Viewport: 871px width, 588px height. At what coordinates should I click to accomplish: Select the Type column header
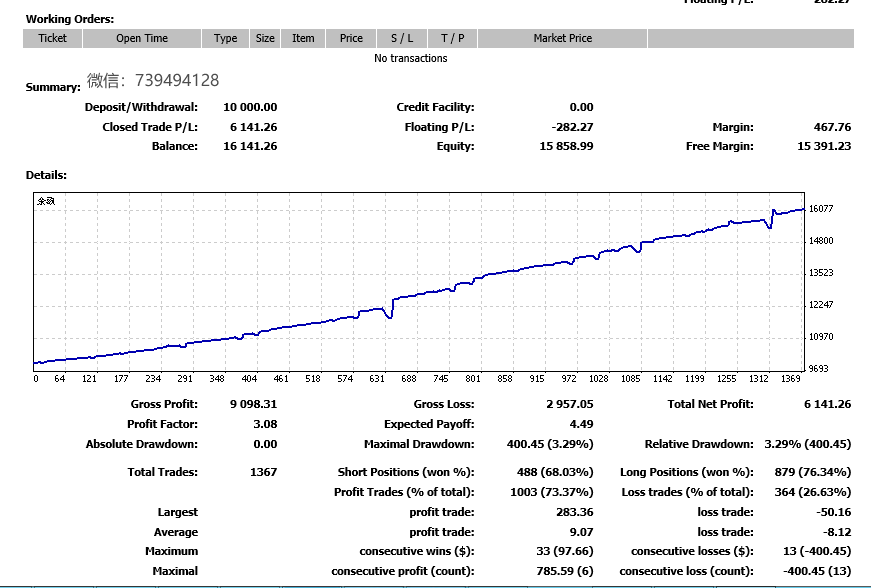(x=226, y=38)
